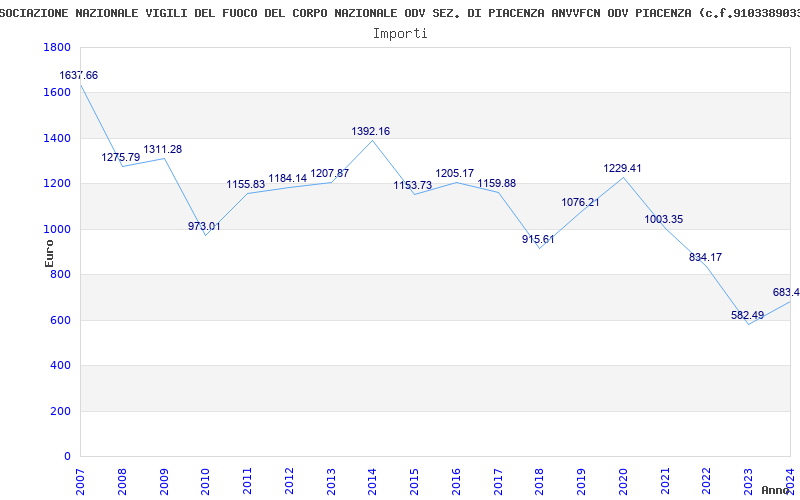Click the 1800 y-axis tick label
This screenshot has width=800, height=500.
[x=57, y=47]
